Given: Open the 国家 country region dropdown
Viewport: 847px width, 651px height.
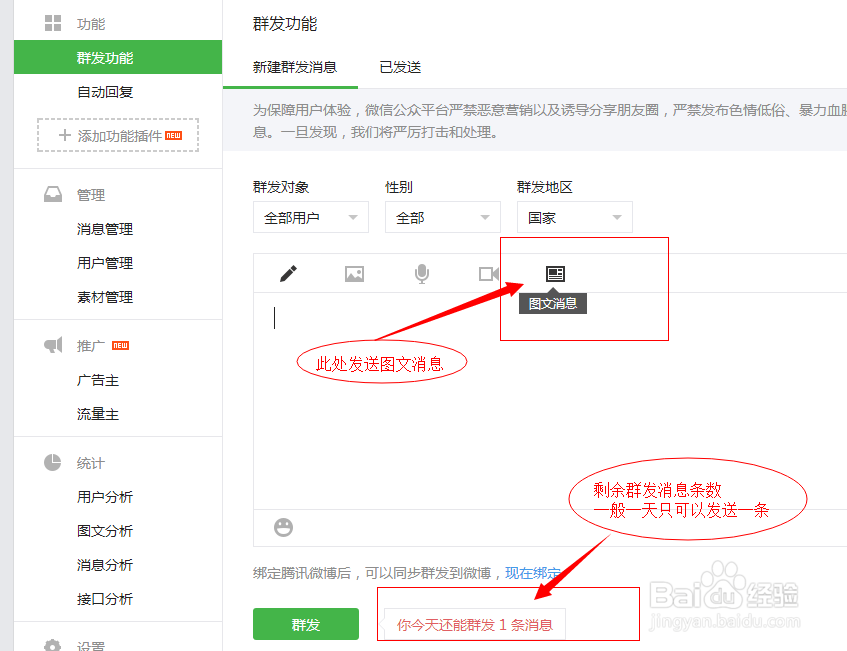Looking at the screenshot, I should pos(574,216).
